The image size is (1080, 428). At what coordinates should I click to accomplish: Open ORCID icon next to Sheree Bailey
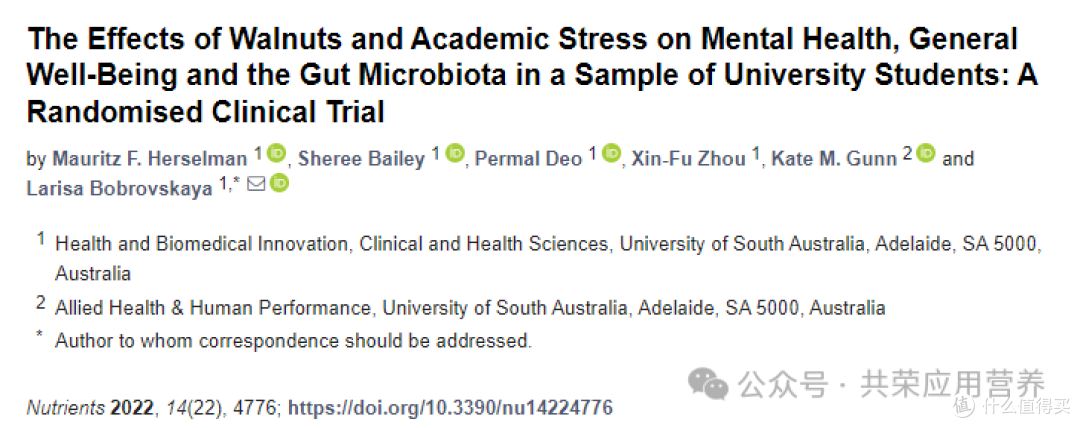point(455,153)
